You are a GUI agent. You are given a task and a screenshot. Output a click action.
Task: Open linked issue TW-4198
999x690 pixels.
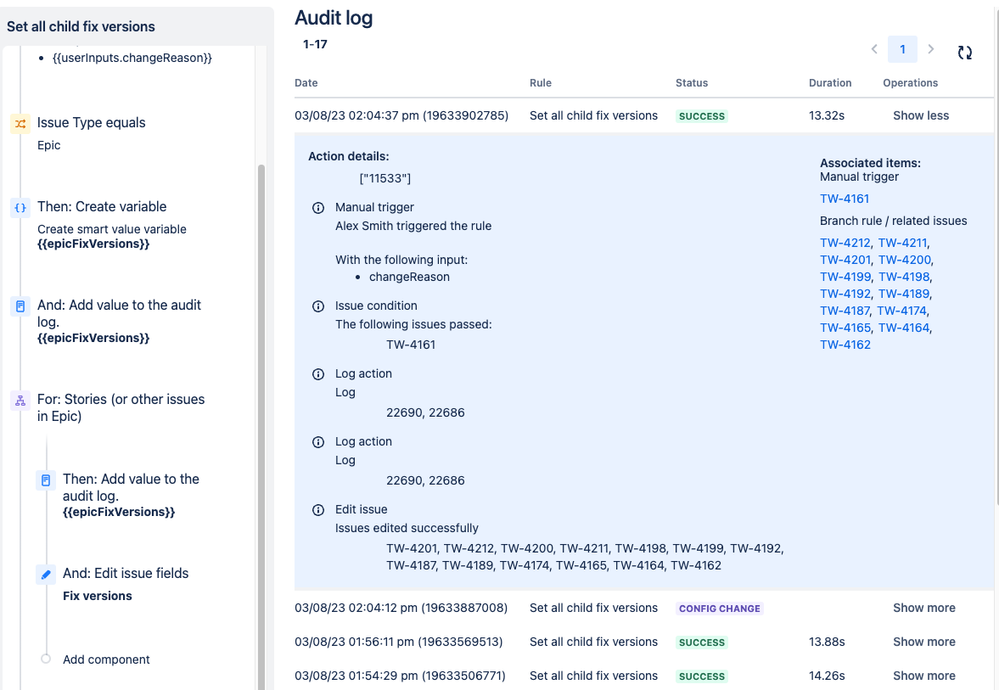[x=904, y=277]
